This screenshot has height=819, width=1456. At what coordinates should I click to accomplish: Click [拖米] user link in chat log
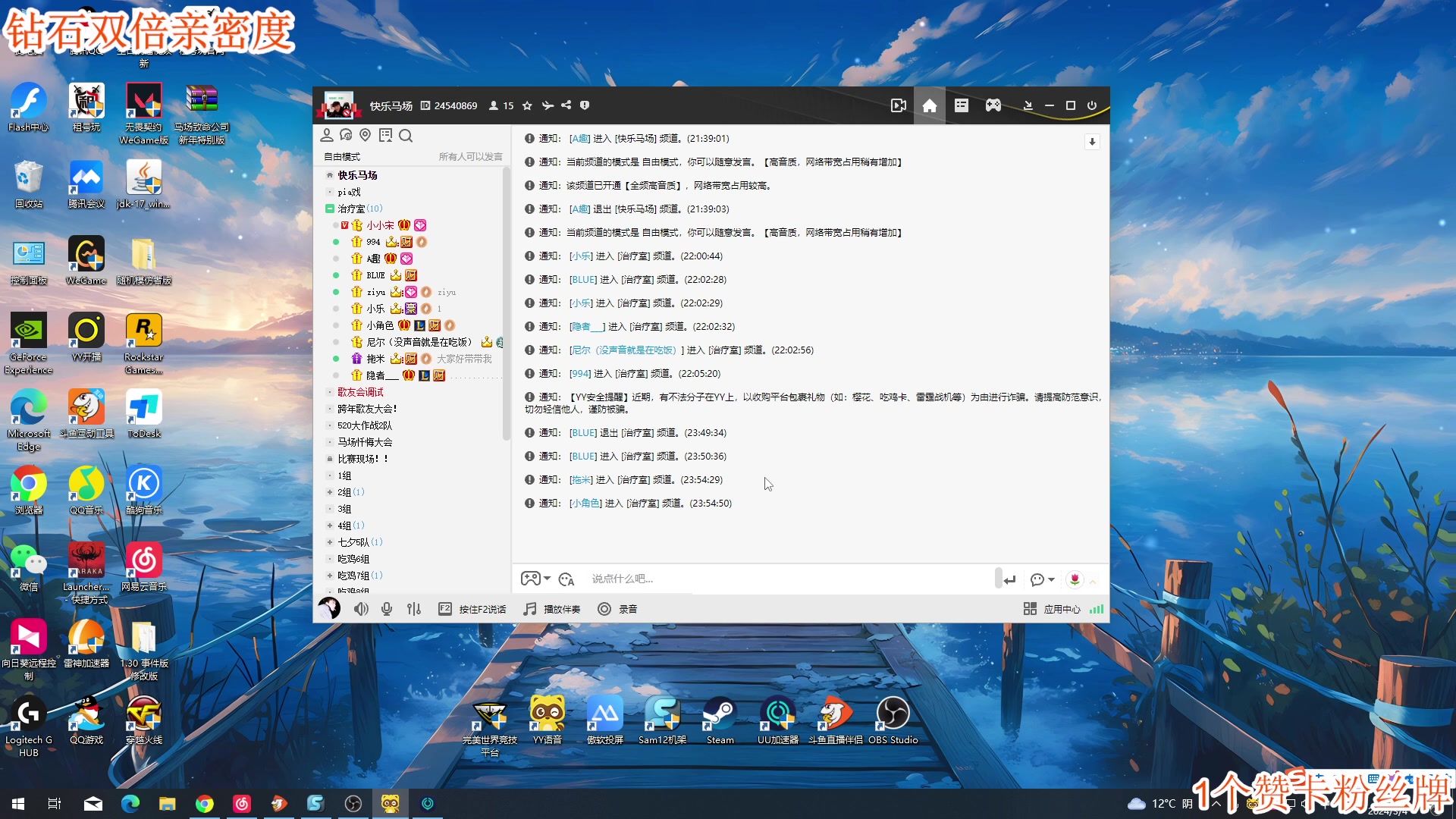581,480
